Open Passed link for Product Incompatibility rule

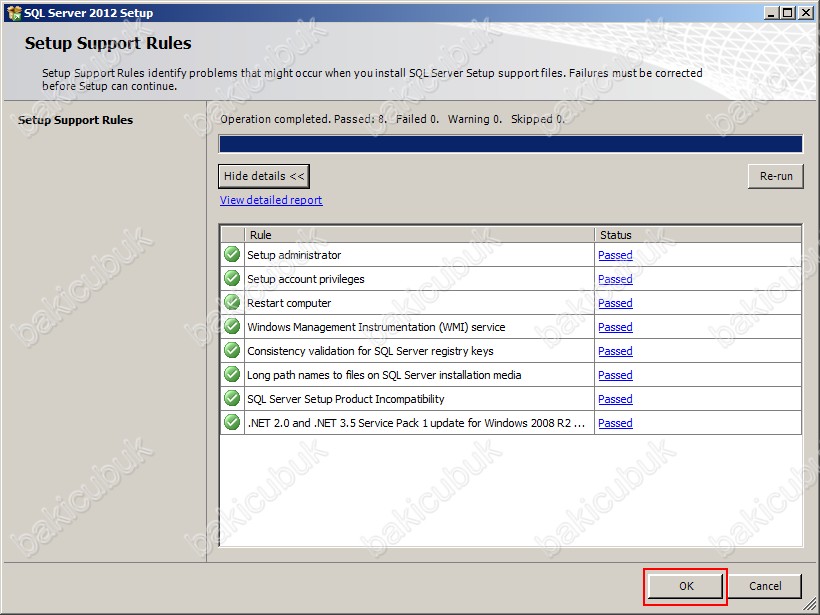615,400
